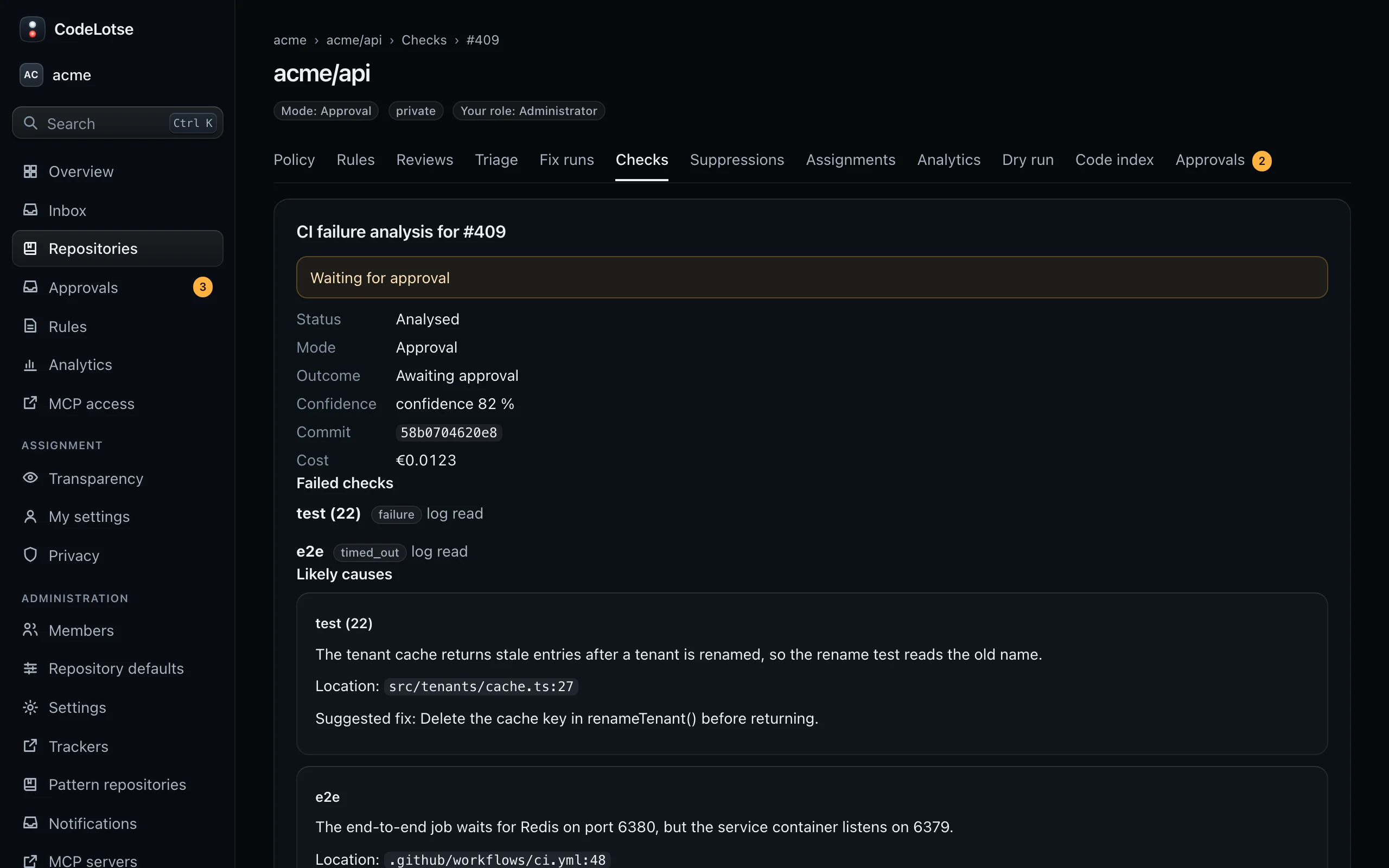This screenshot has height=868, width=1389.
Task: Click the Overview grid icon in sidebar
Action: [x=30, y=171]
